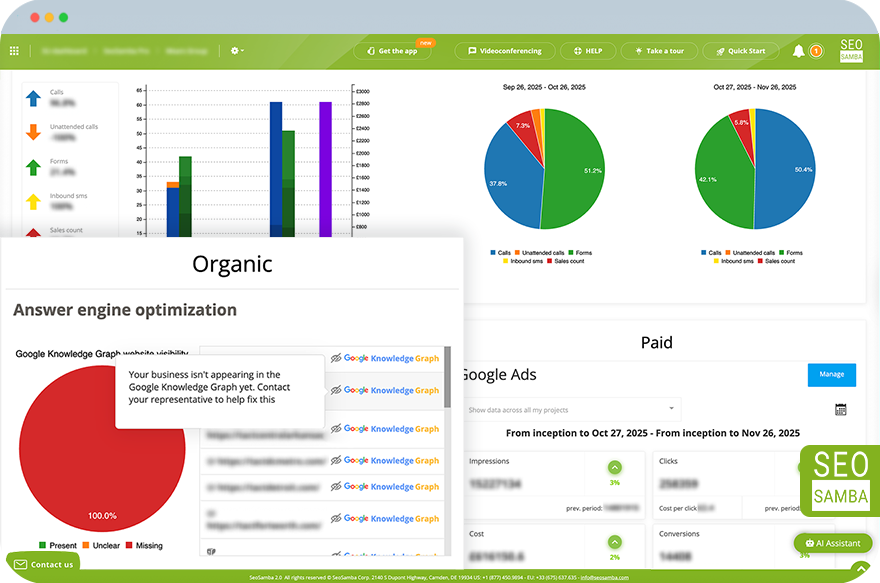Viewport: 880px width, 583px height.
Task: Click the Conversions card label
Action: click(x=679, y=534)
